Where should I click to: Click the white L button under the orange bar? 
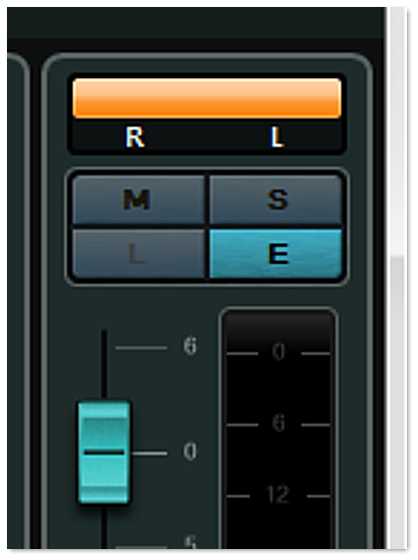coord(277,137)
